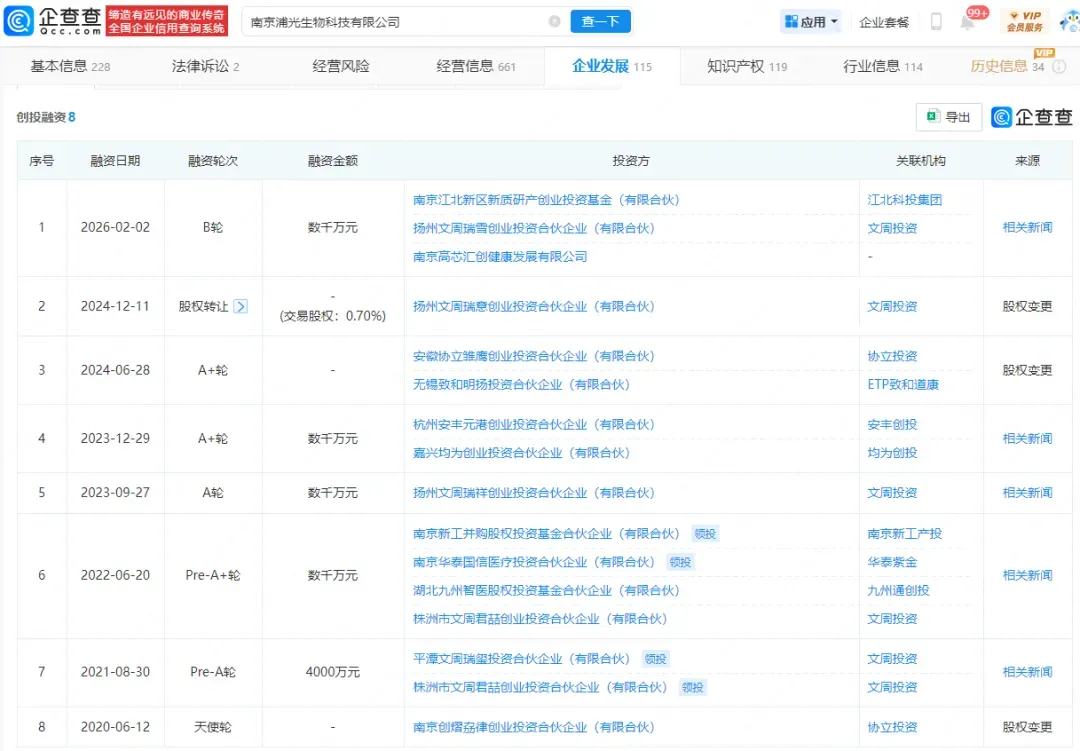Select the 企业发展 tab

coord(612,67)
